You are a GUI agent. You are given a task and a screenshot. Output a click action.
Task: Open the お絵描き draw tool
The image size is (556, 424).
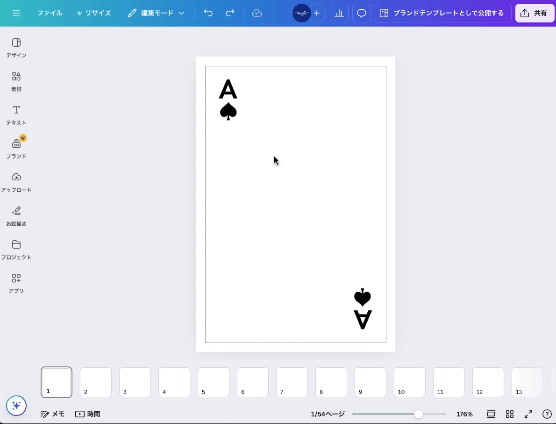pos(16,216)
